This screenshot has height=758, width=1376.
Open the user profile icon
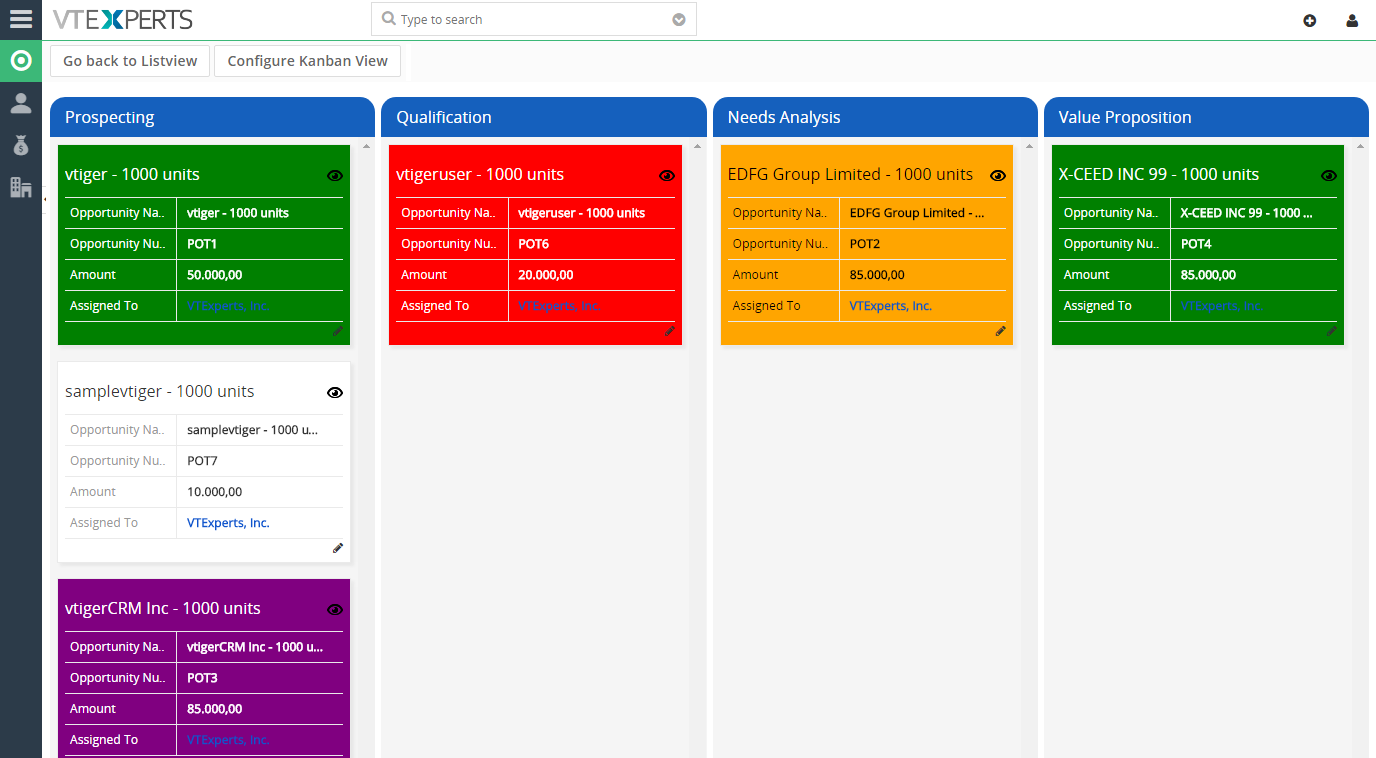pos(1352,20)
